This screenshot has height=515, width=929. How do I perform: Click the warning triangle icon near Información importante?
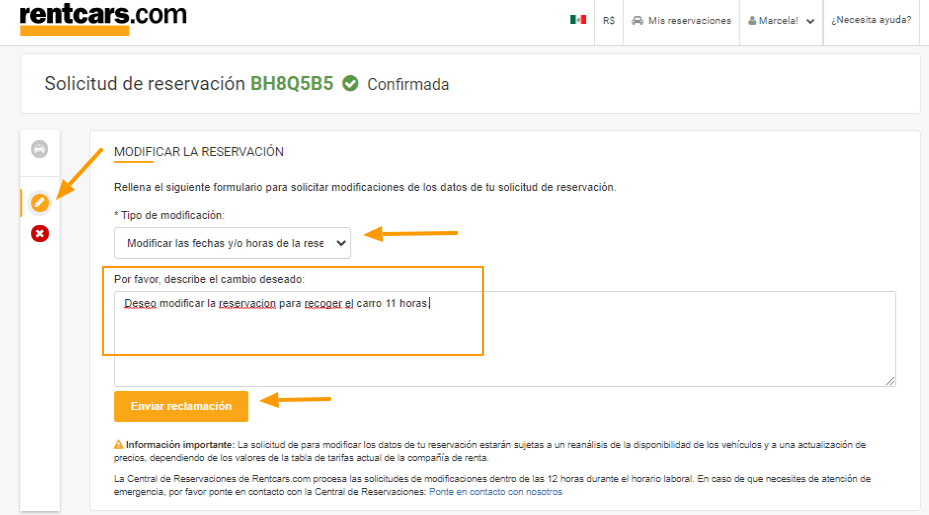coord(118,444)
